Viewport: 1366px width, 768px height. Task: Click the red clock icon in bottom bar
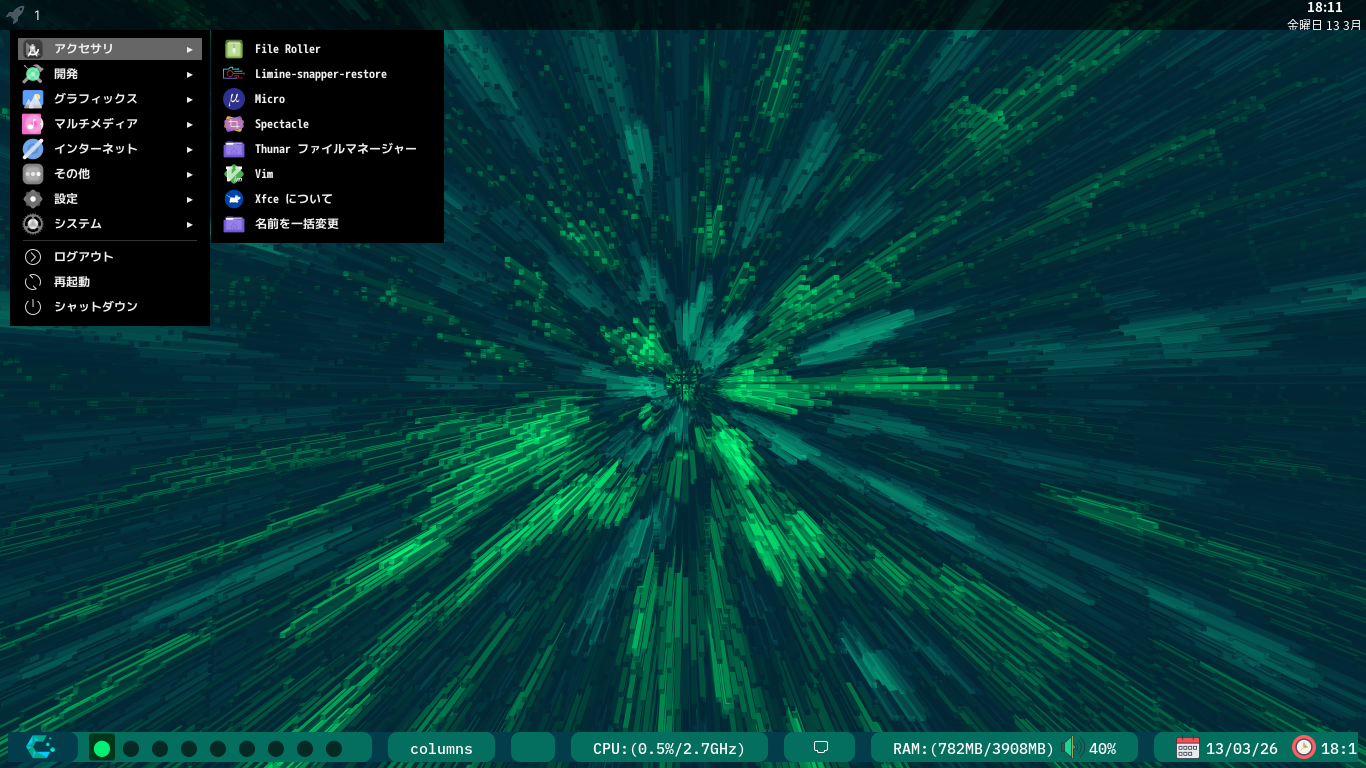tap(1304, 747)
